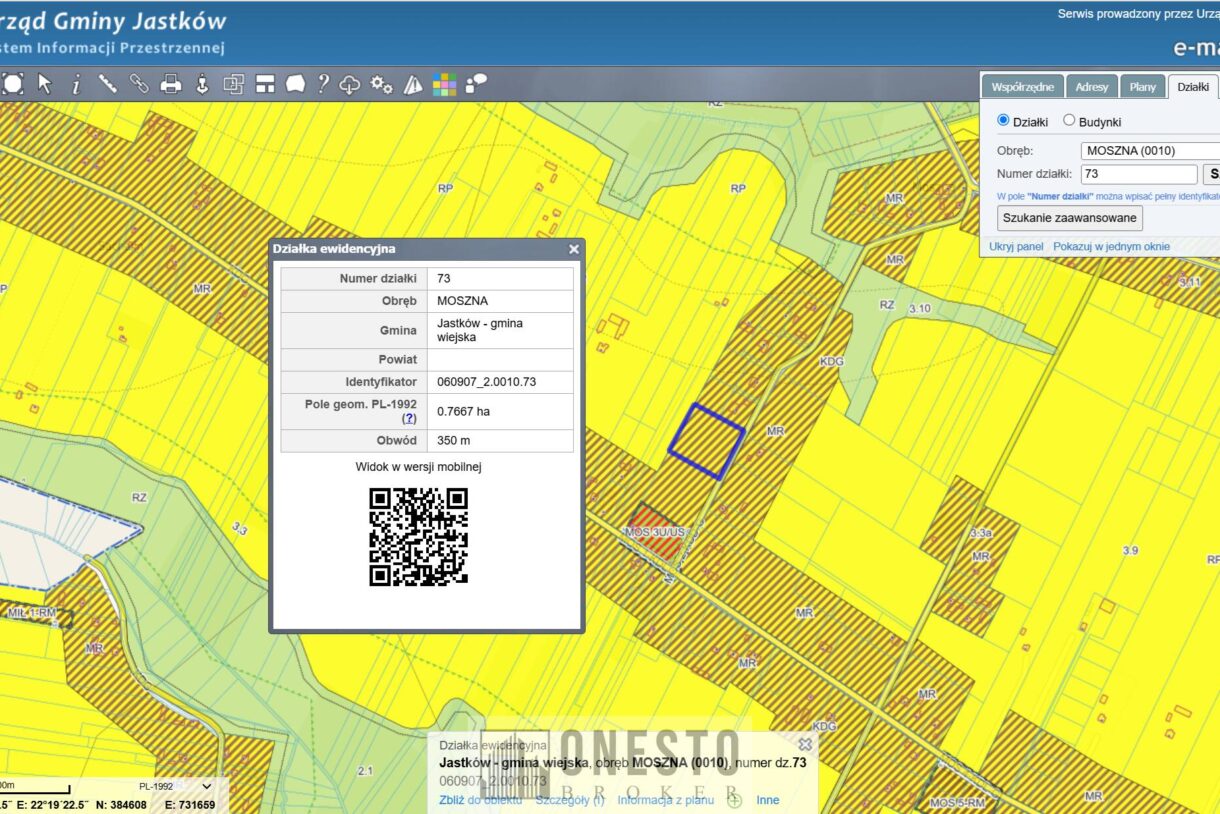Viewport: 1220px width, 814px height.
Task: Click the Numer działki input field
Action: [1138, 174]
